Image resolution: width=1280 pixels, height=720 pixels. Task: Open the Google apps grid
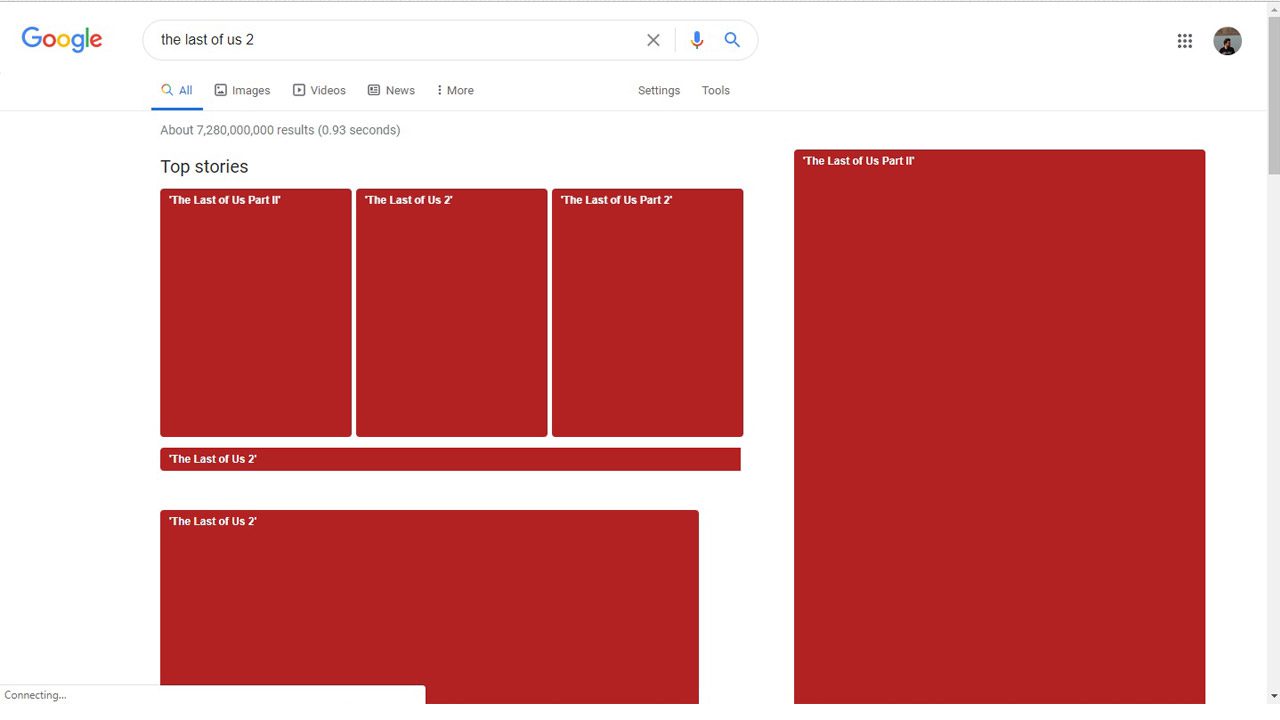pyautogui.click(x=1185, y=41)
